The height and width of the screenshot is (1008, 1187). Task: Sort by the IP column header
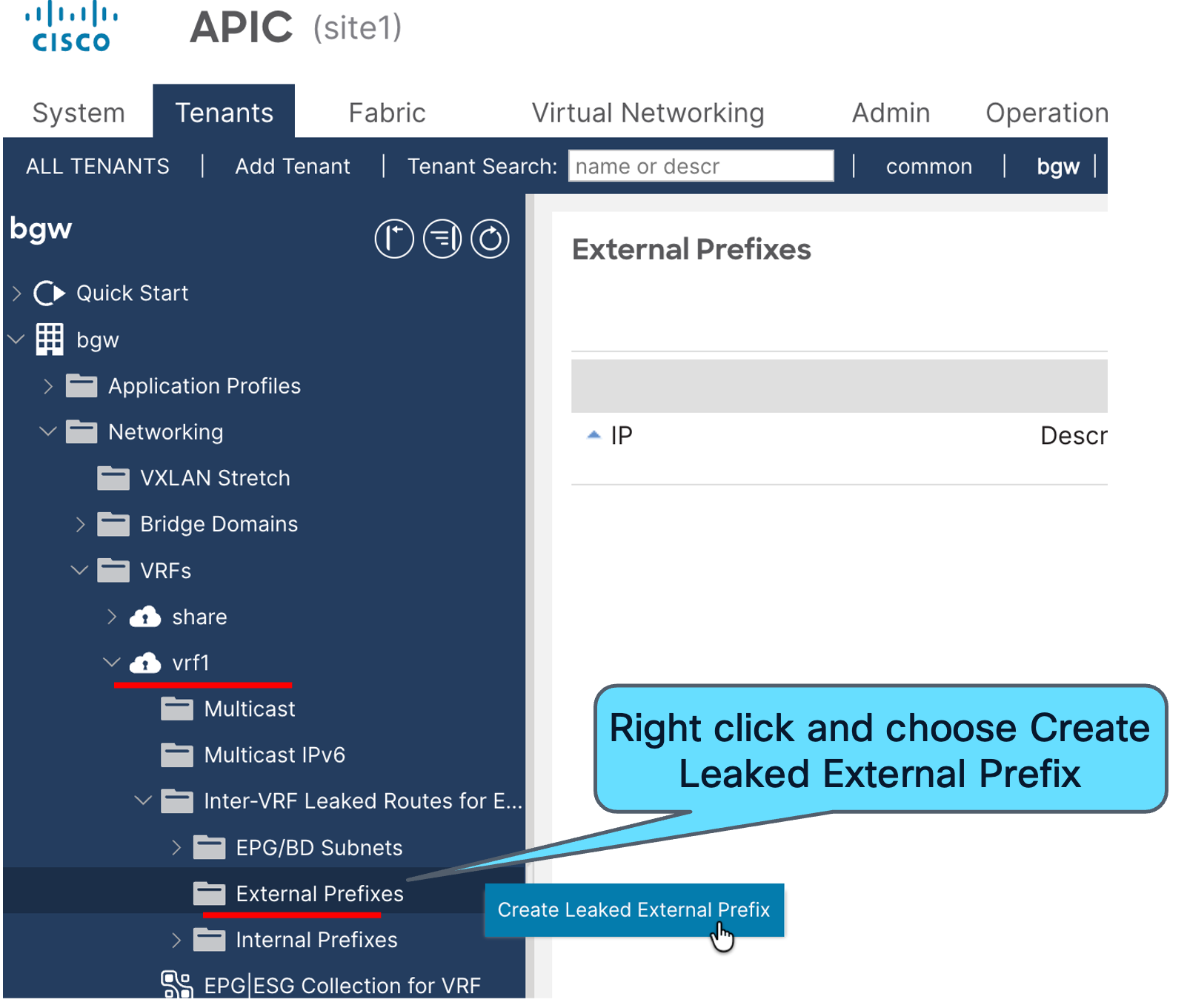[622, 436]
